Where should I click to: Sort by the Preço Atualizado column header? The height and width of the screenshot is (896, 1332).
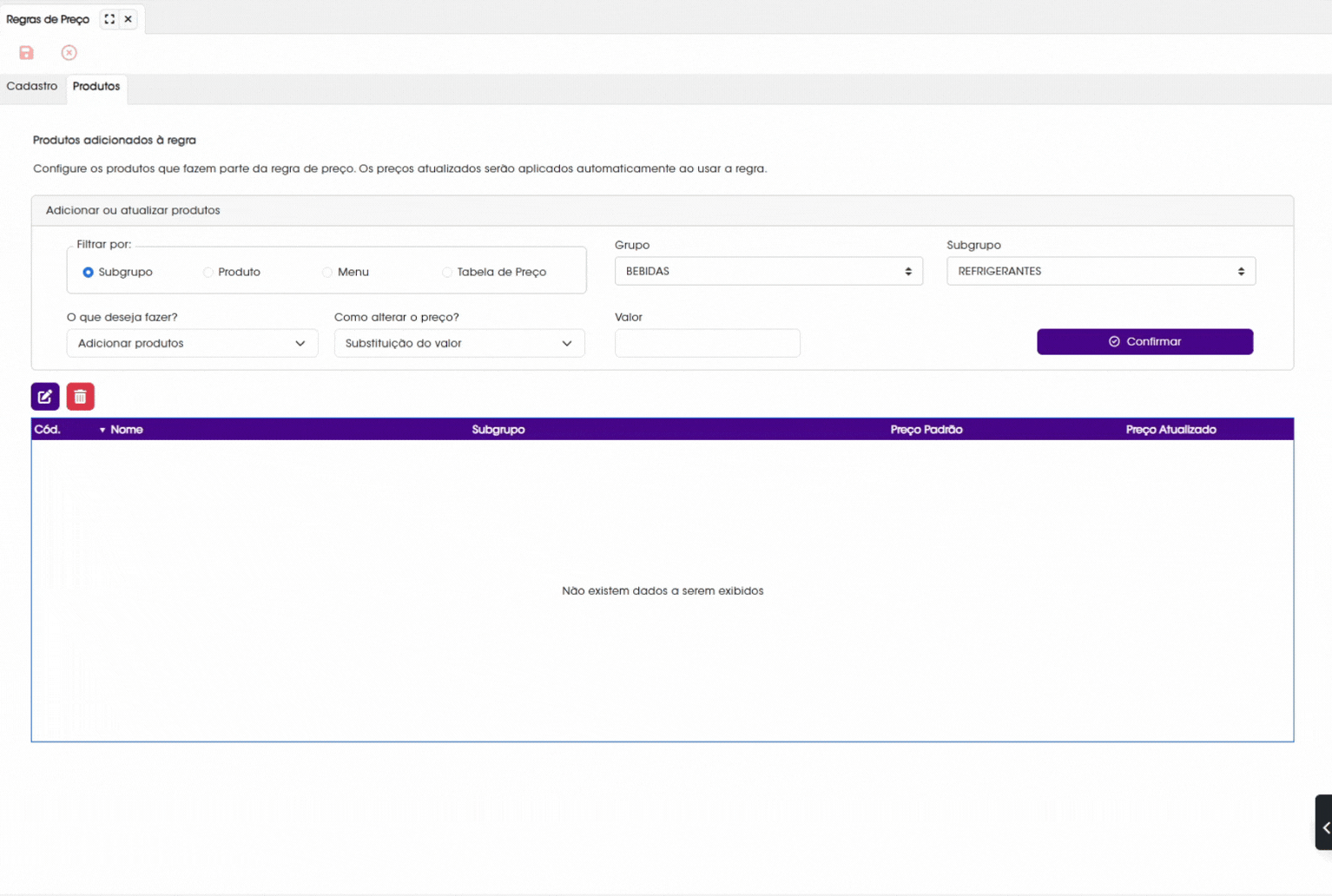point(1170,430)
